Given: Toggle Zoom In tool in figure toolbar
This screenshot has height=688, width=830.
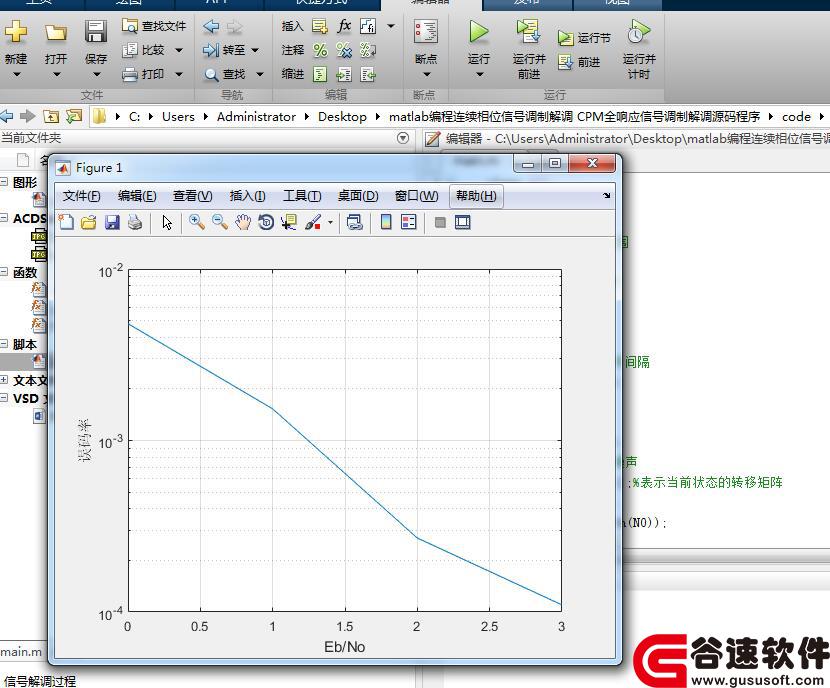Looking at the screenshot, I should [197, 222].
